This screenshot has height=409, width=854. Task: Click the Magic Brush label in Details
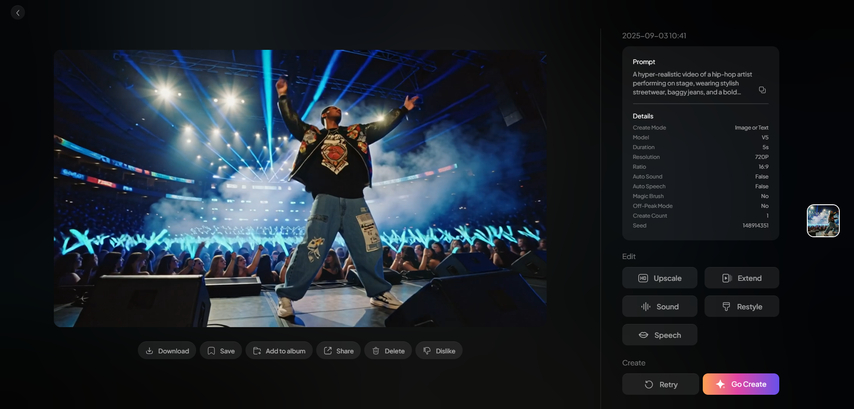tap(648, 196)
